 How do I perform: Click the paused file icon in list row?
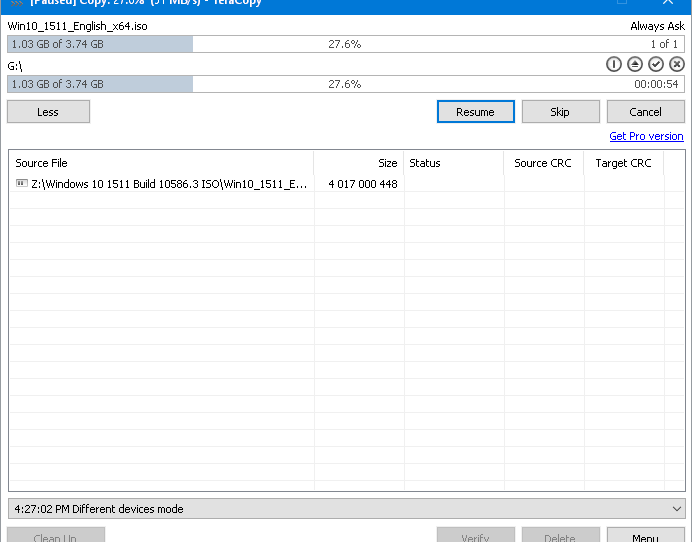pyautogui.click(x=22, y=183)
